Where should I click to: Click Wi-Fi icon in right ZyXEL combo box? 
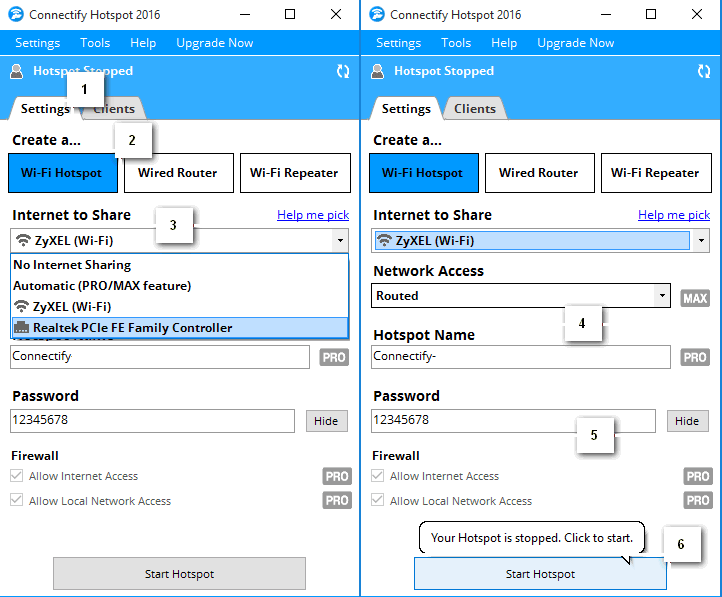[x=384, y=240]
